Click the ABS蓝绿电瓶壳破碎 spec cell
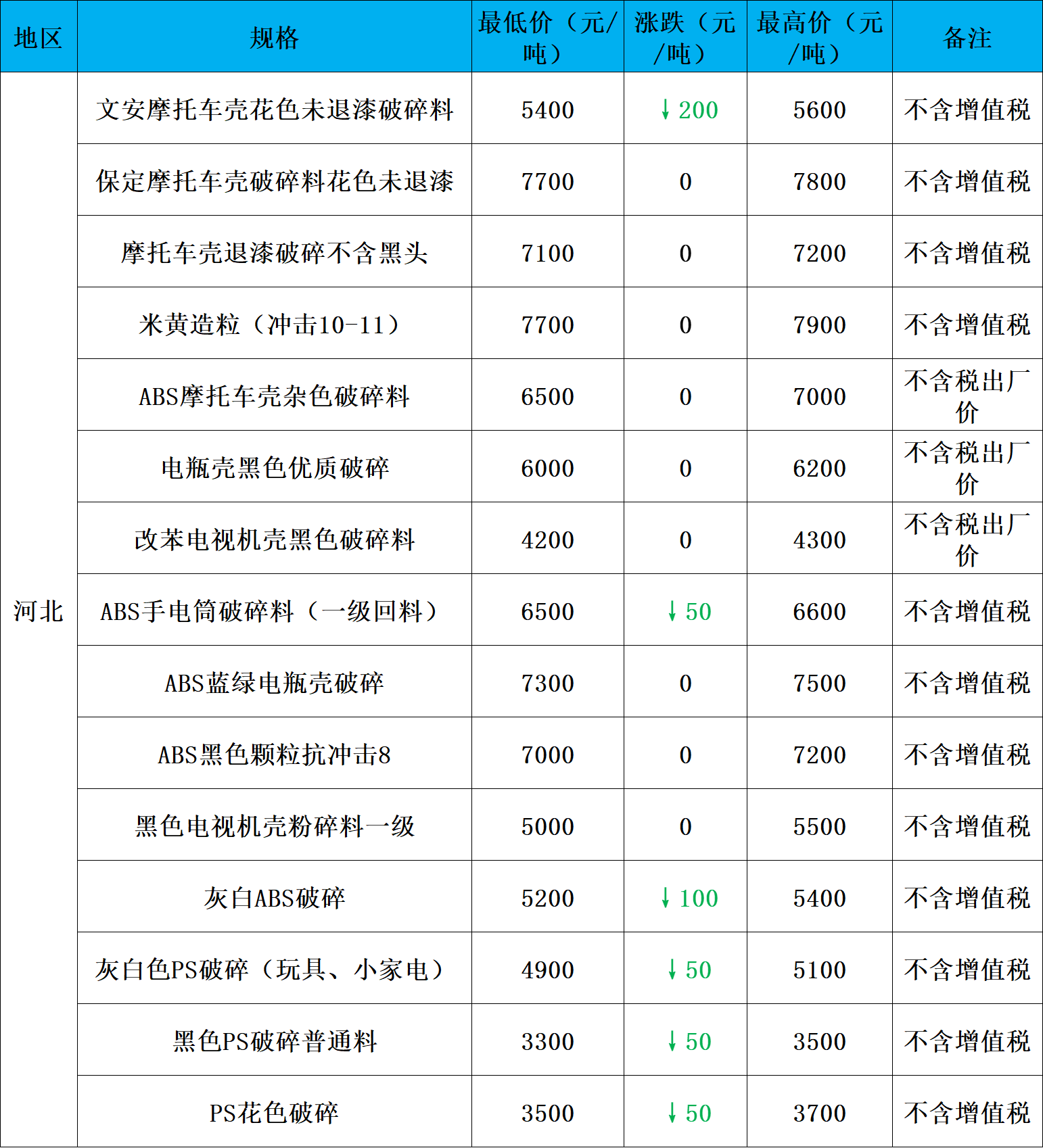 [274, 683]
